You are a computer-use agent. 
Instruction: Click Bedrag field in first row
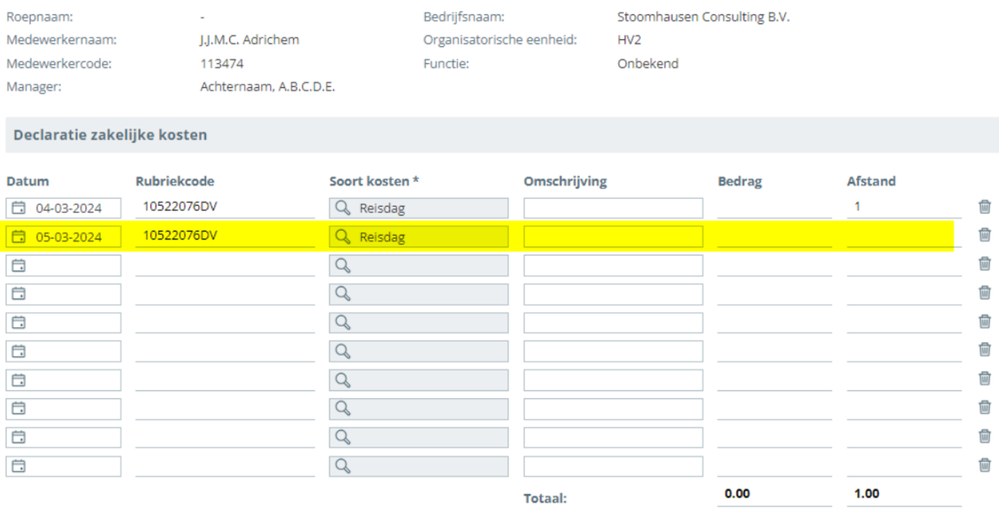coord(774,208)
